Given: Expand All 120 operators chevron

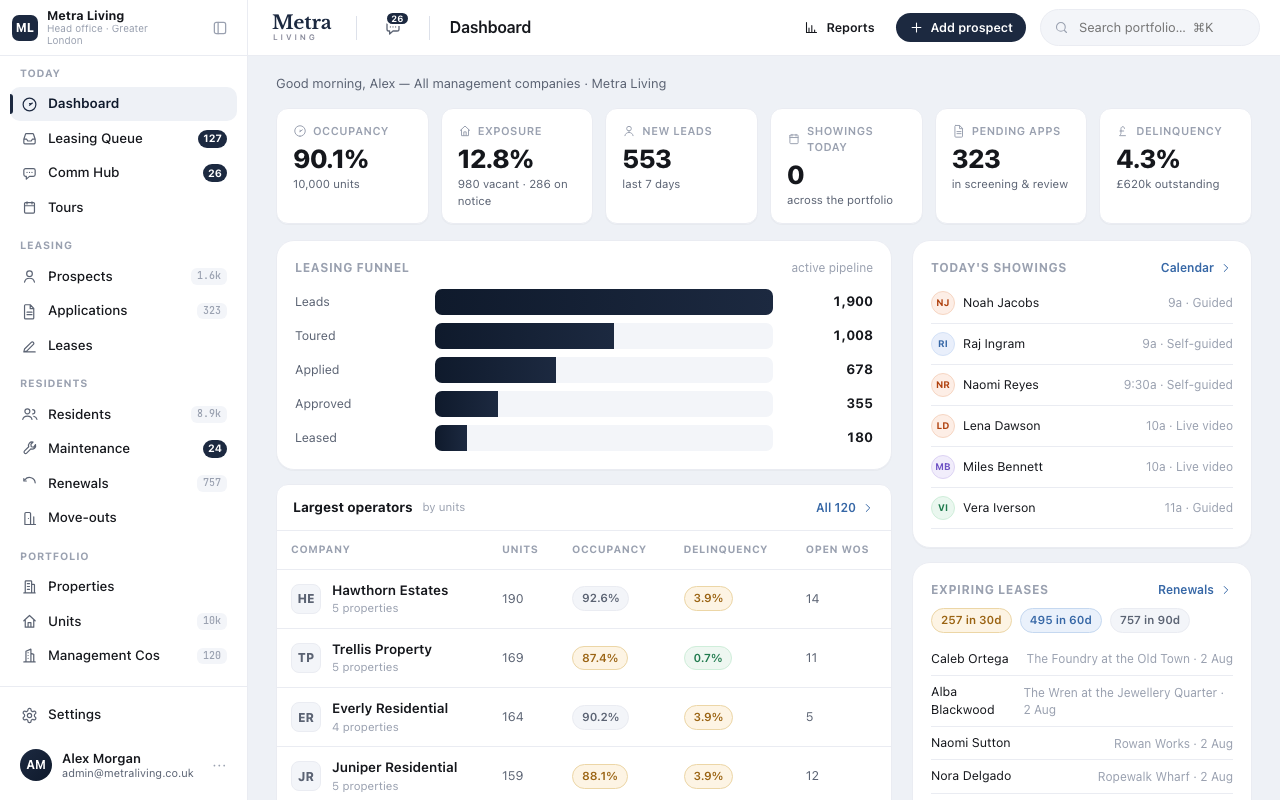Looking at the screenshot, I should [868, 508].
